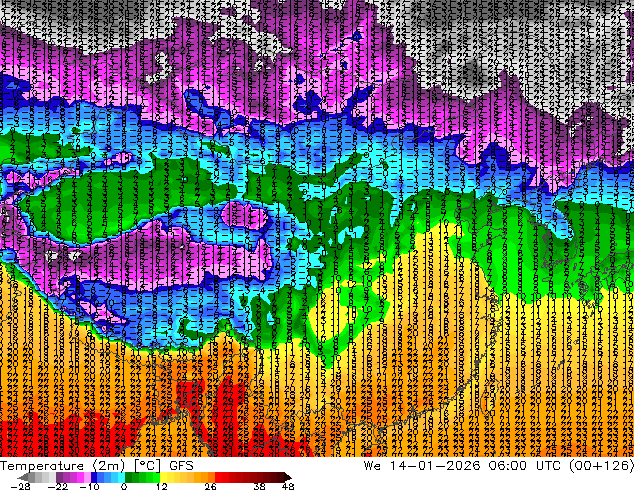The image size is (634, 490).
Task: Click the '[°C]' unit label
Action: coord(147,466)
